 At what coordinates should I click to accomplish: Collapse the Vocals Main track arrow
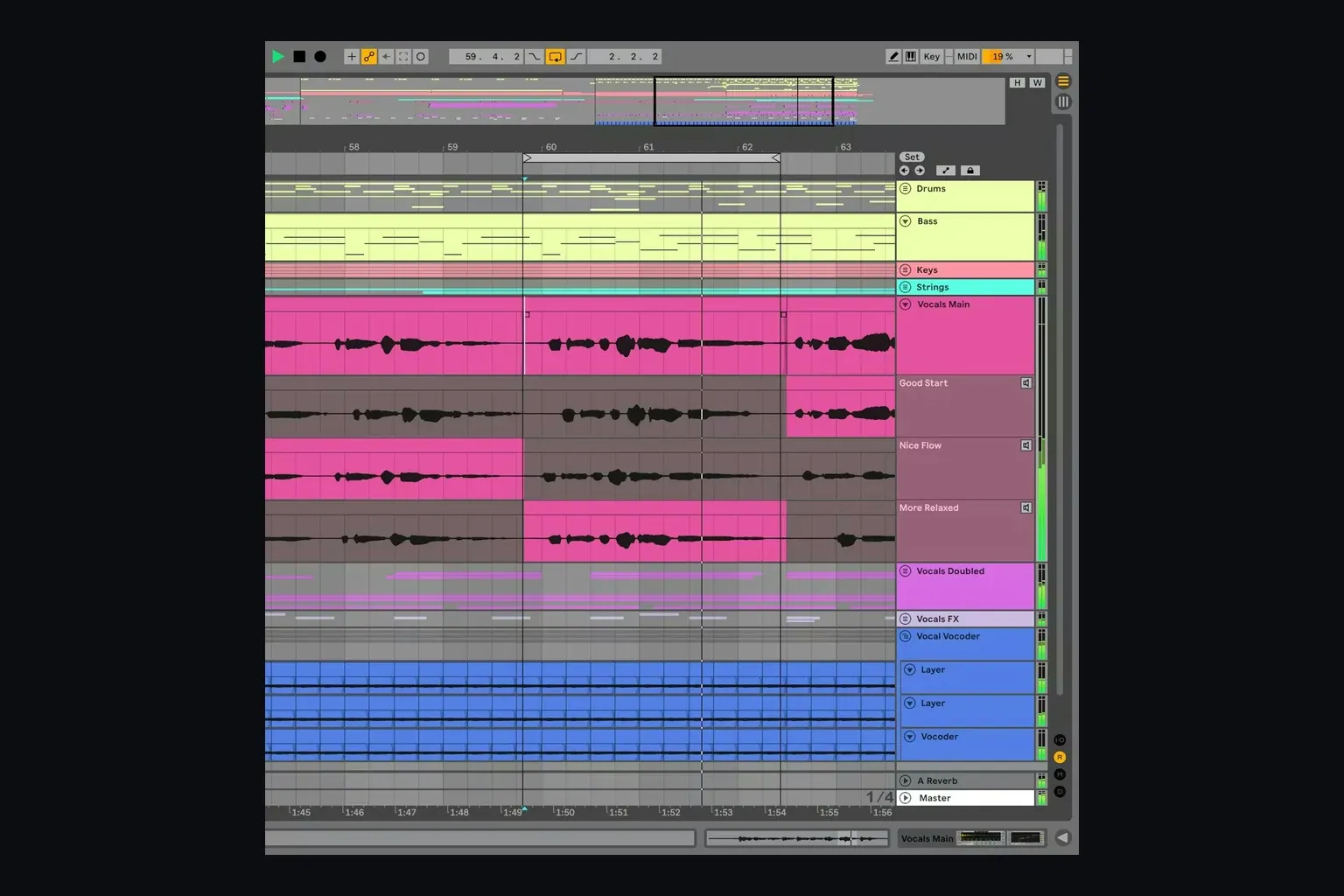(x=906, y=304)
